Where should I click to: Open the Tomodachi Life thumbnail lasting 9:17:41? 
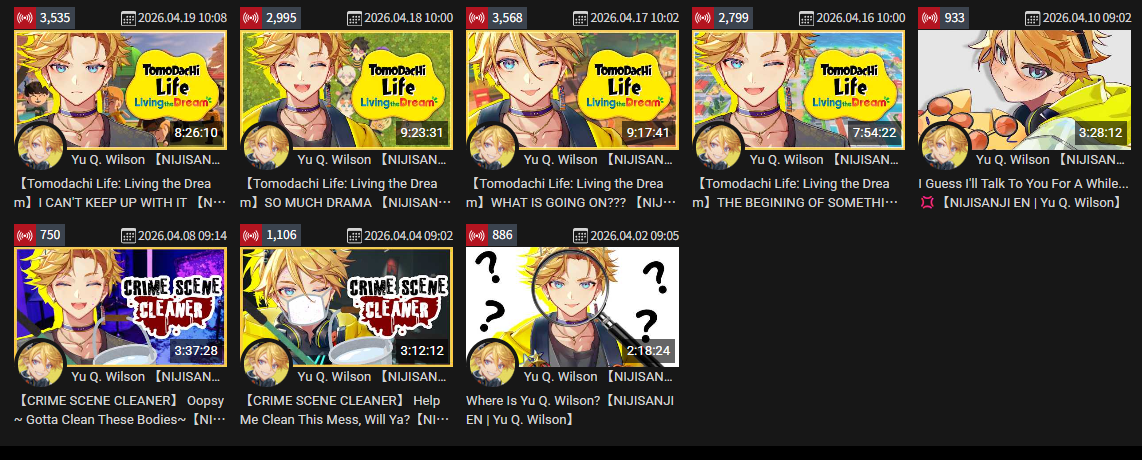point(572,90)
